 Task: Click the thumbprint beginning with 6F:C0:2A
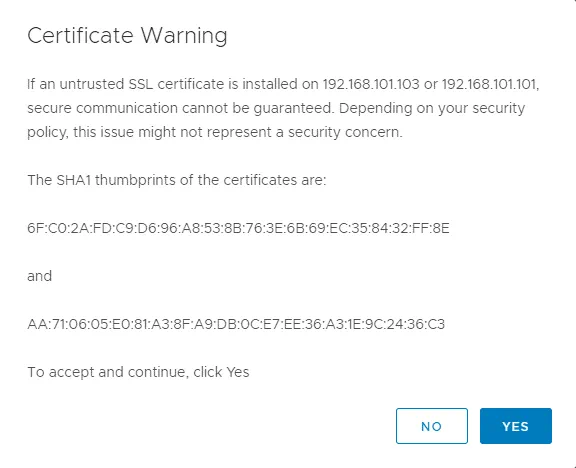point(238,228)
